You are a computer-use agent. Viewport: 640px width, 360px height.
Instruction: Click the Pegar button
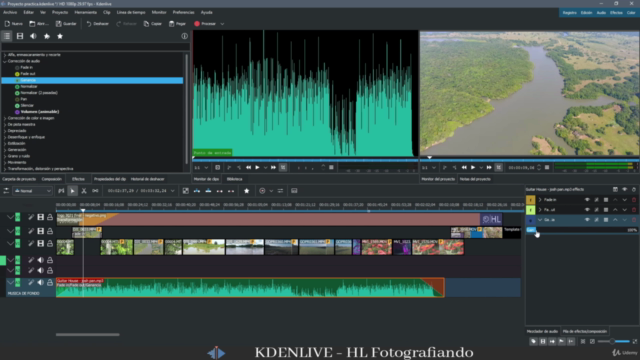[x=178, y=24]
